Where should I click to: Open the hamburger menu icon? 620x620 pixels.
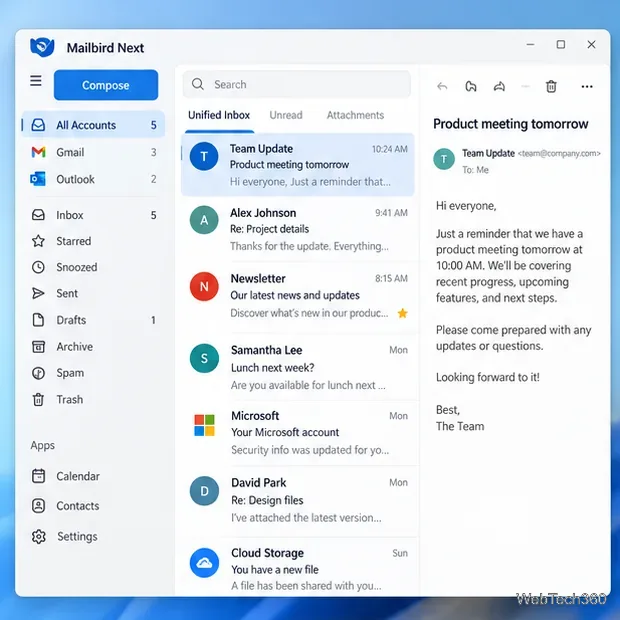[36, 81]
